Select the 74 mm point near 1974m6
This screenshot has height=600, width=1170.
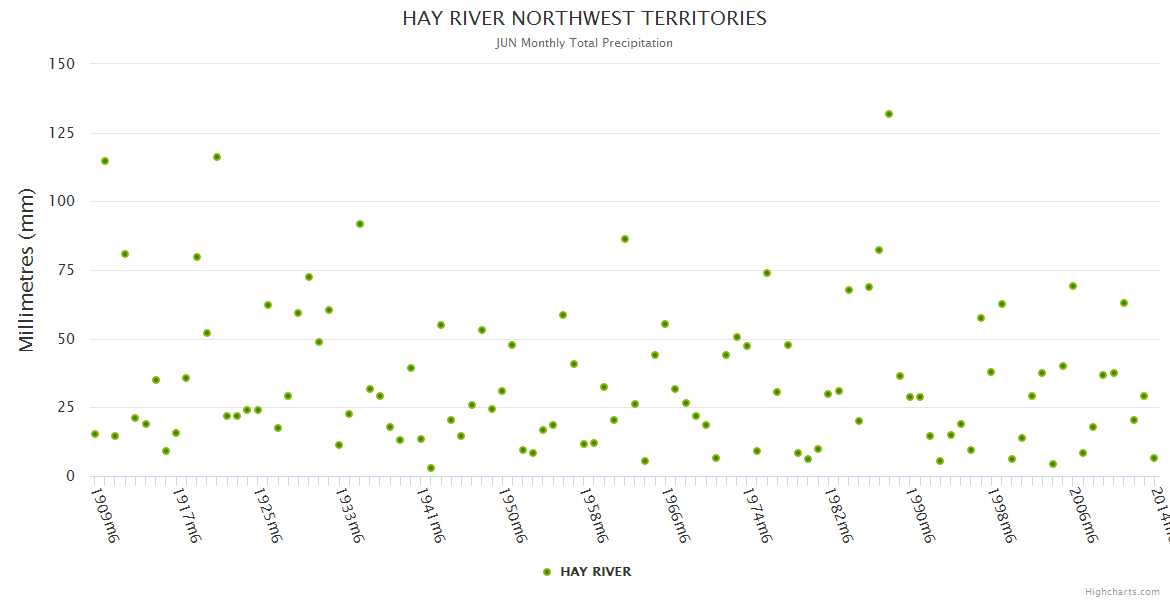767,273
